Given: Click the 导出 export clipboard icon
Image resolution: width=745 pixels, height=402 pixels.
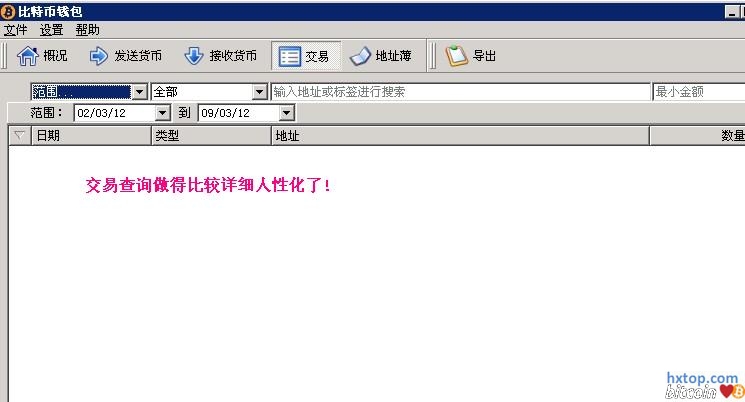Looking at the screenshot, I should click(457, 56).
